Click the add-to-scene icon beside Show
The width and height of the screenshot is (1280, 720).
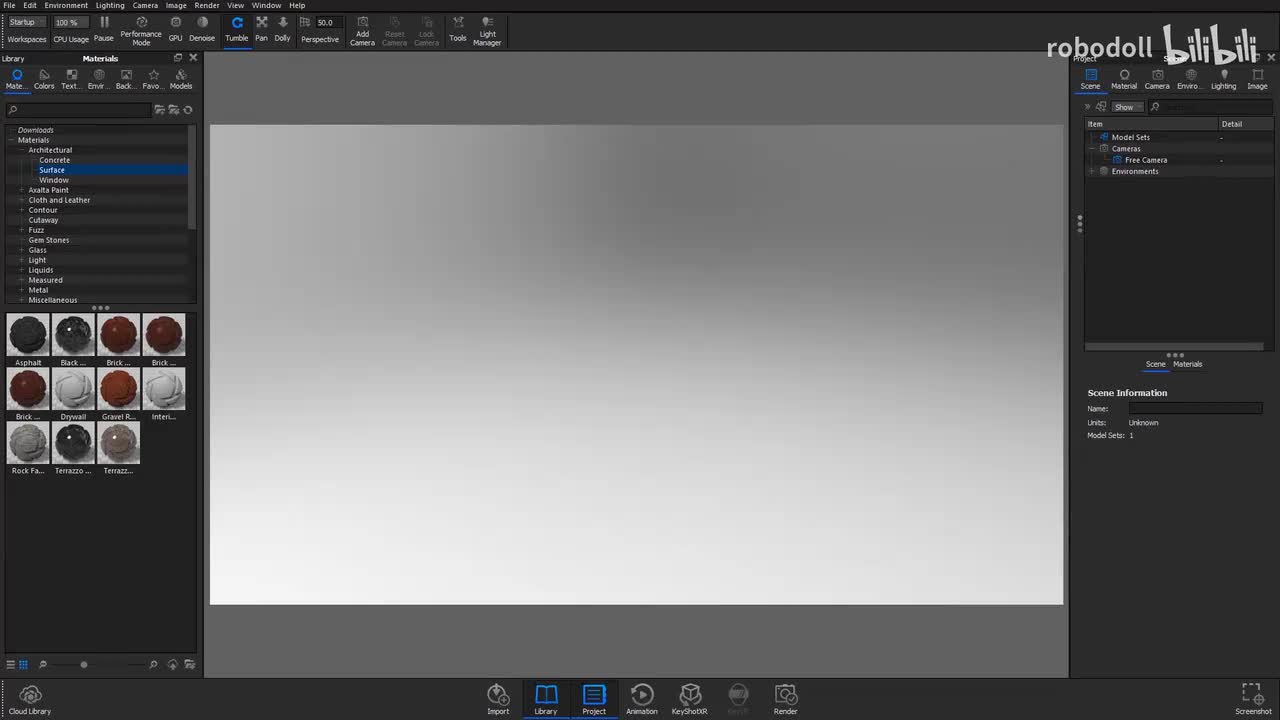click(1101, 107)
